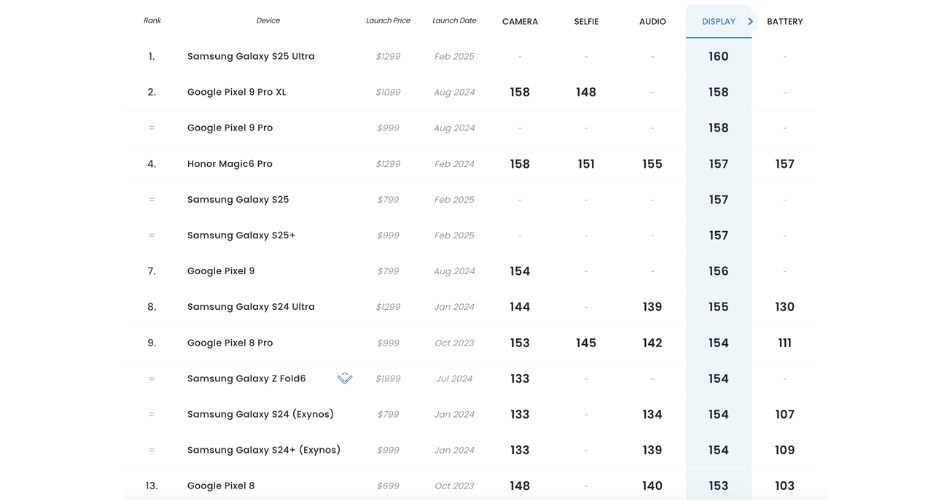The height and width of the screenshot is (500, 952).
Task: Click audio score 140 for Google Pixel 8
Action: [652, 486]
